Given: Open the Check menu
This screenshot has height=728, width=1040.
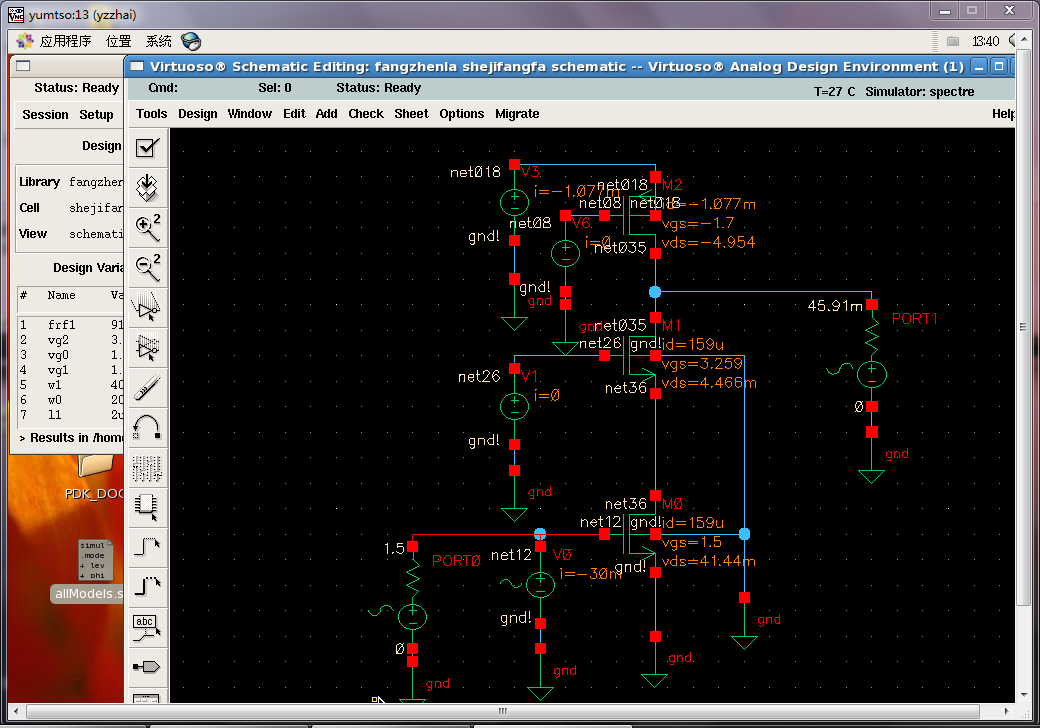Looking at the screenshot, I should 365,114.
